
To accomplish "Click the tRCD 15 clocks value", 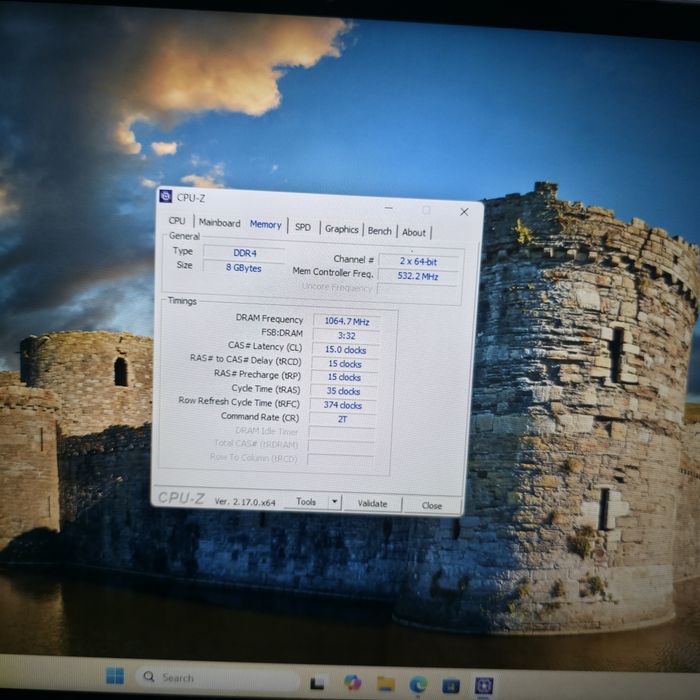I will click(x=345, y=363).
